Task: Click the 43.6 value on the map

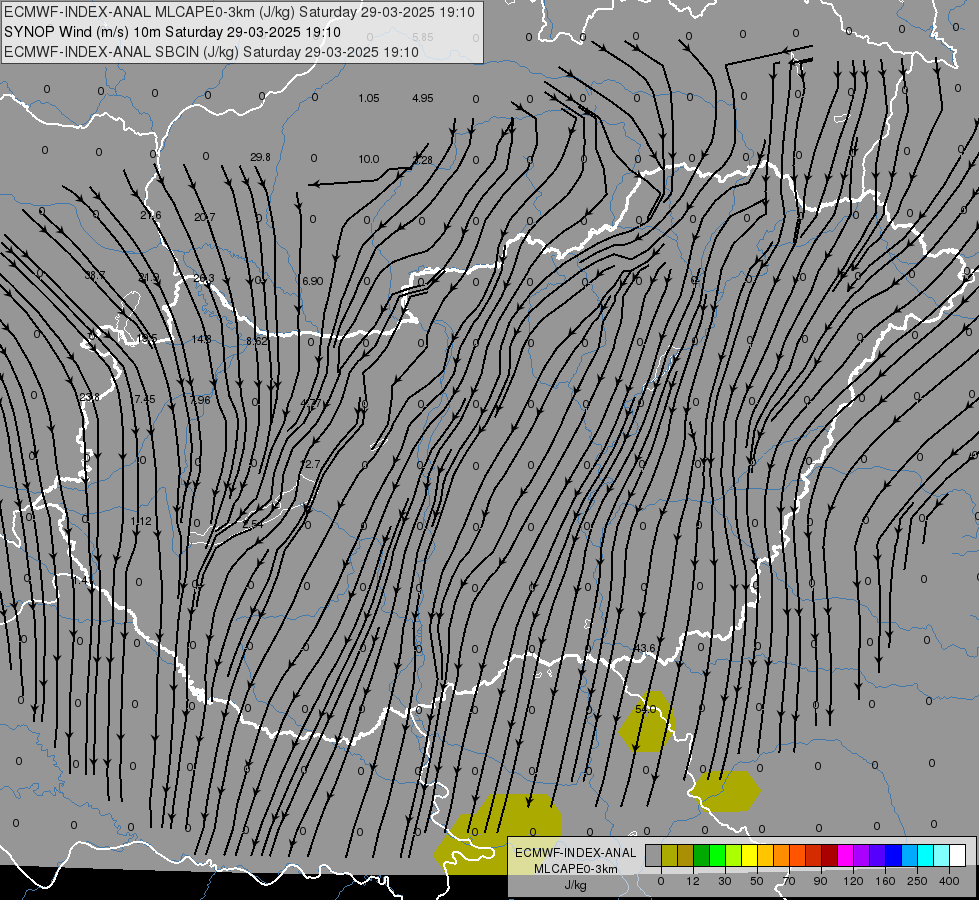Action: pyautogui.click(x=644, y=648)
